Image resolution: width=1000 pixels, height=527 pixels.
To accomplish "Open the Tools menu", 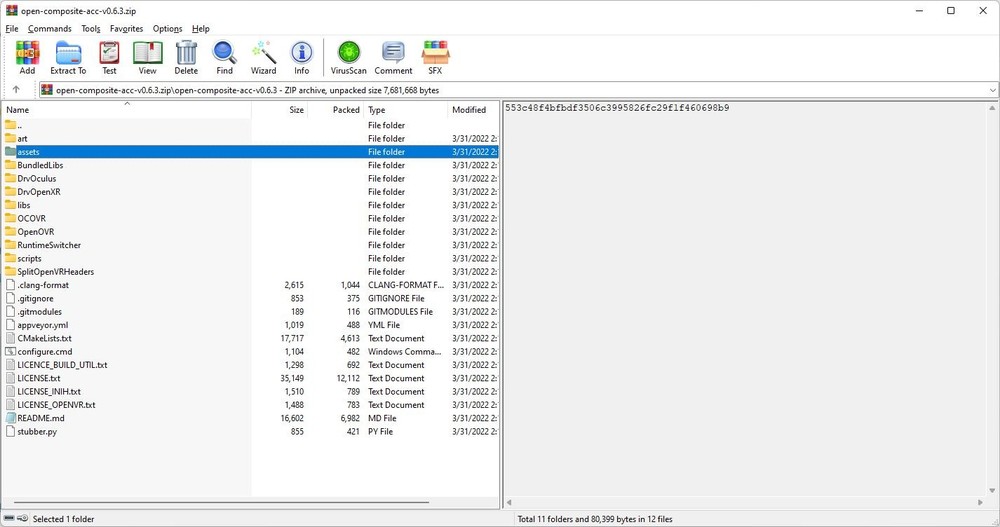I will (x=91, y=29).
